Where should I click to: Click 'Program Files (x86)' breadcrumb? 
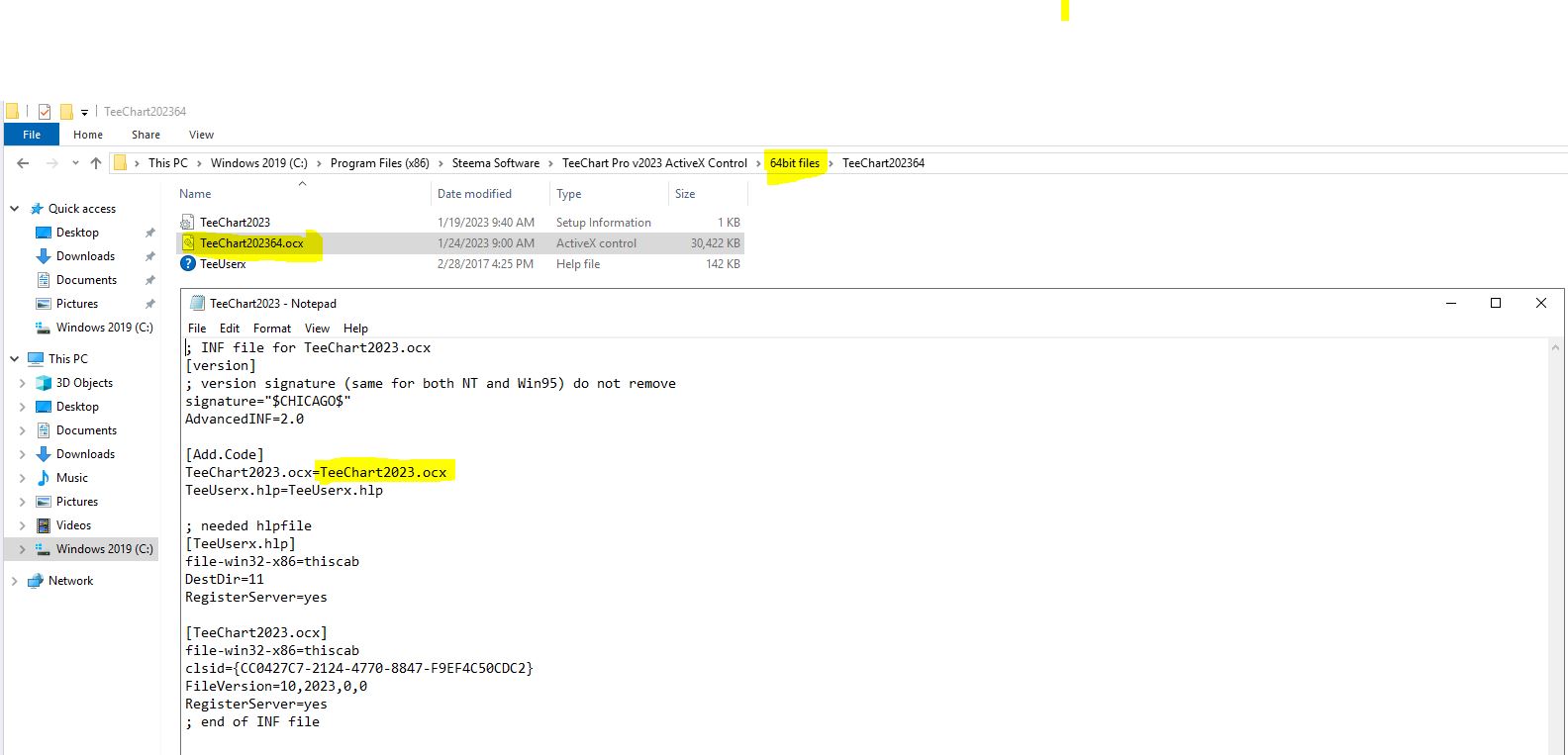coord(380,163)
